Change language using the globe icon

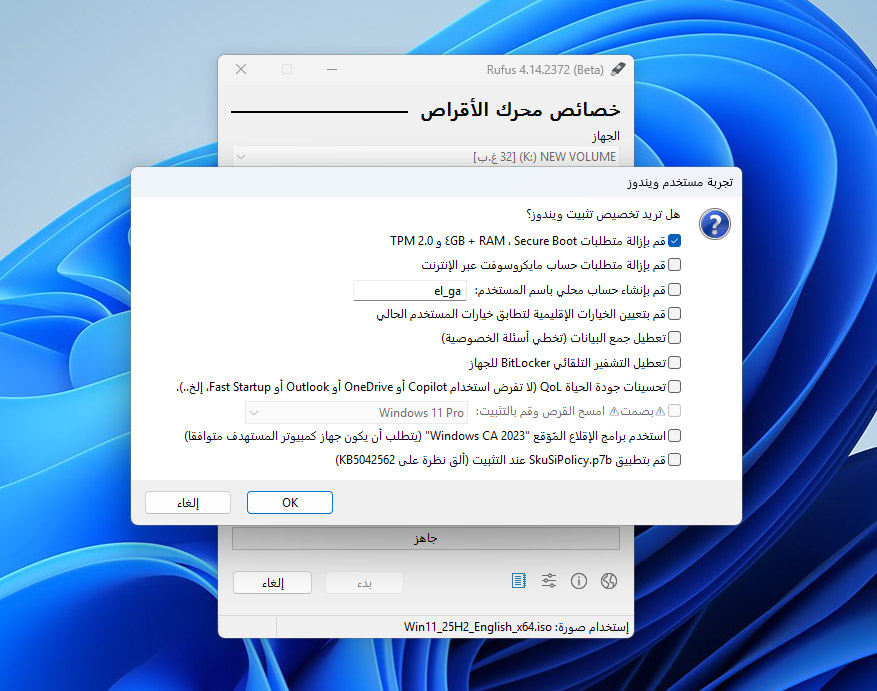[608, 580]
